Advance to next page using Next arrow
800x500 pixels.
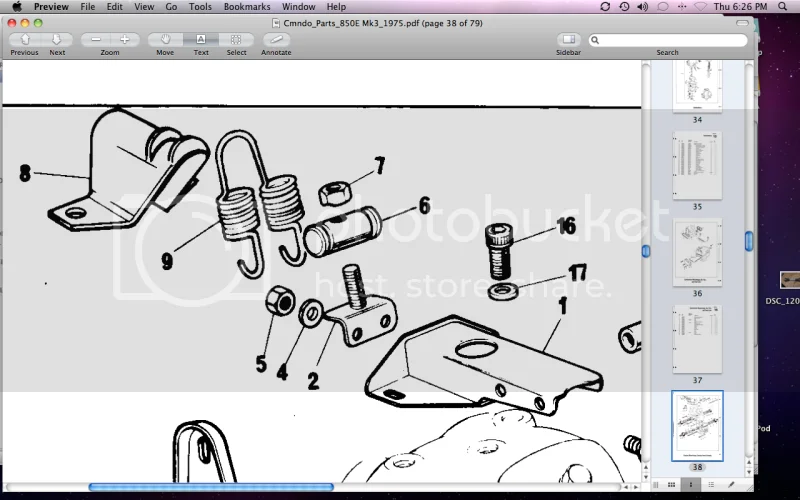coord(55,40)
